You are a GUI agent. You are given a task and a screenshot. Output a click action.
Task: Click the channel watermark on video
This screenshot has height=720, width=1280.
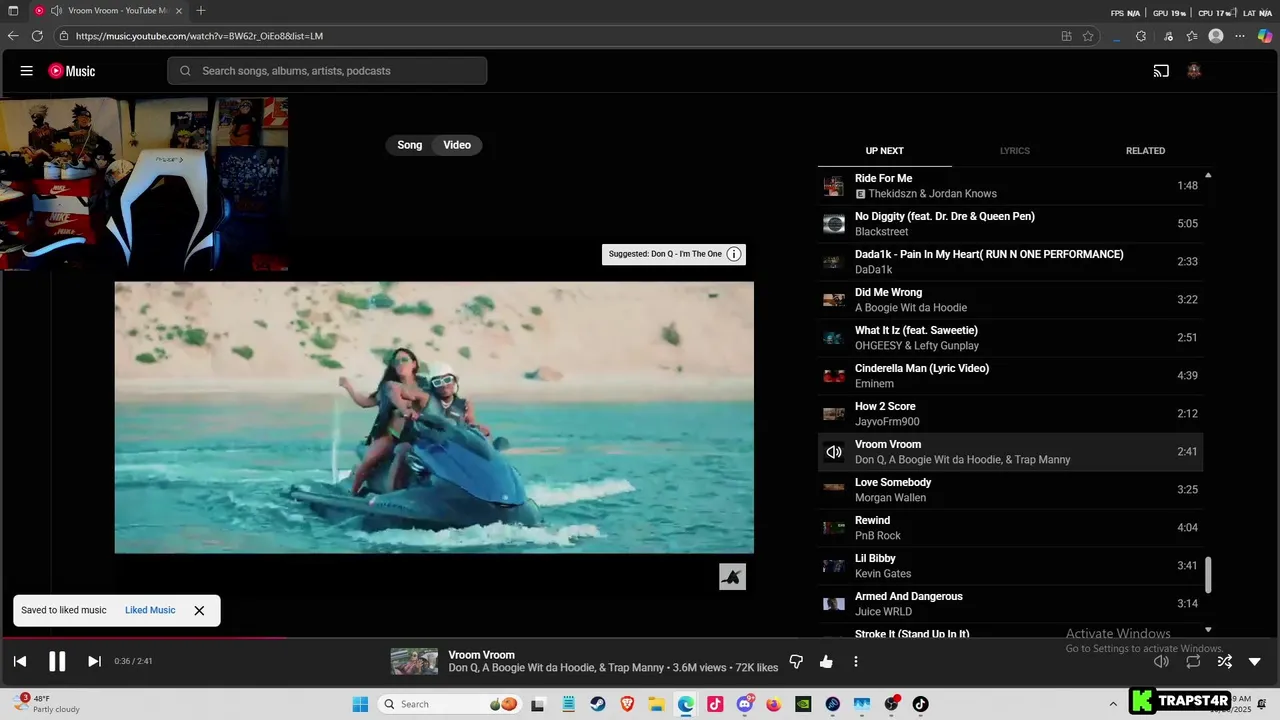[732, 577]
